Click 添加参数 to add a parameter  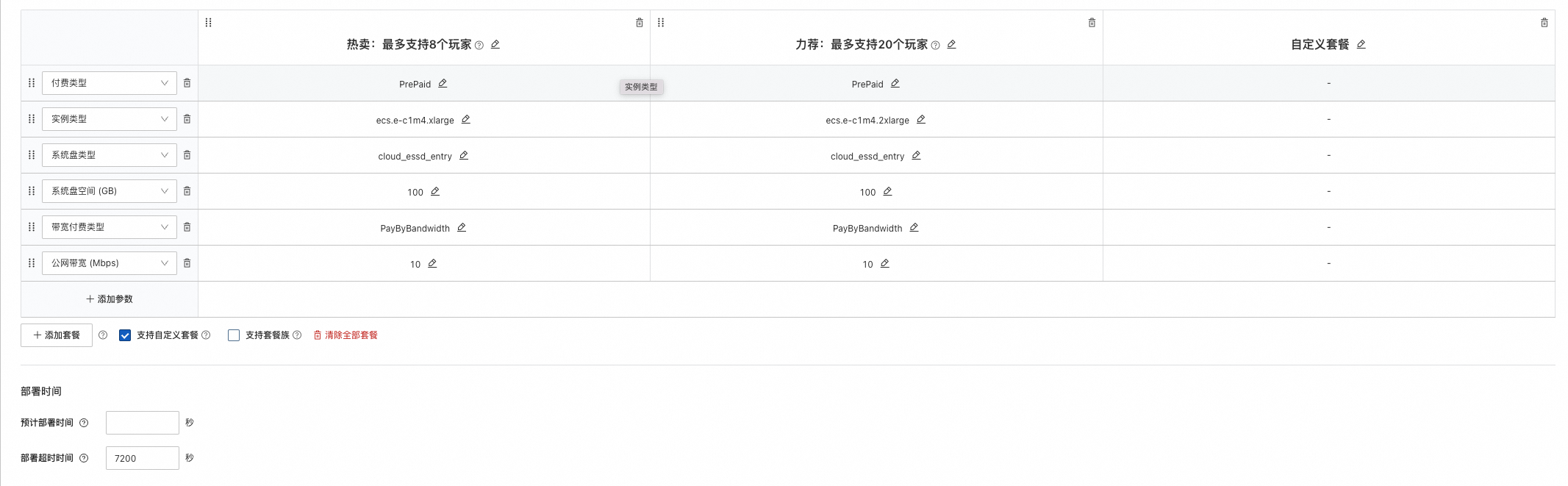(x=110, y=299)
